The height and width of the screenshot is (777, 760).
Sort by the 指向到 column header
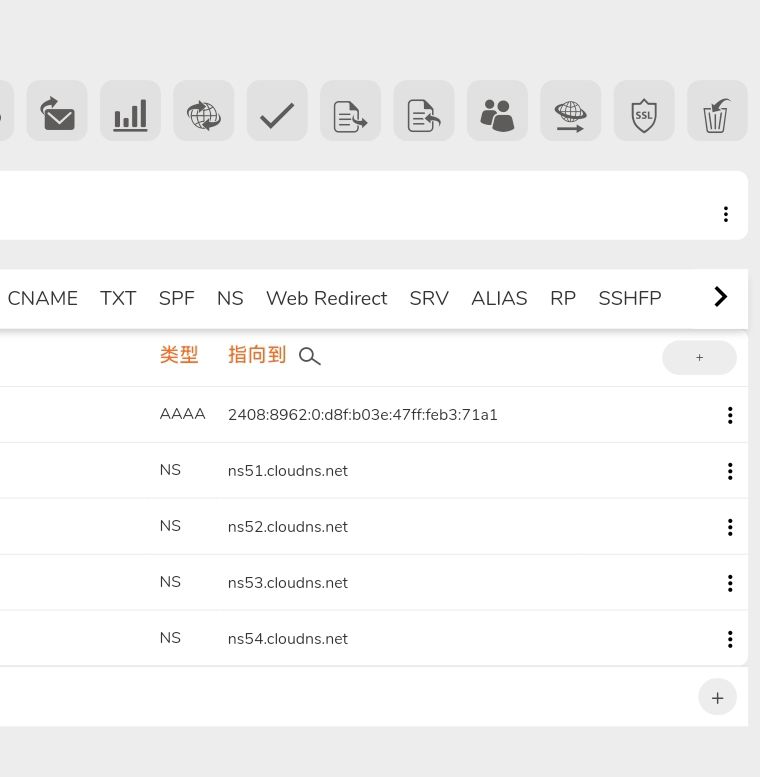(257, 355)
